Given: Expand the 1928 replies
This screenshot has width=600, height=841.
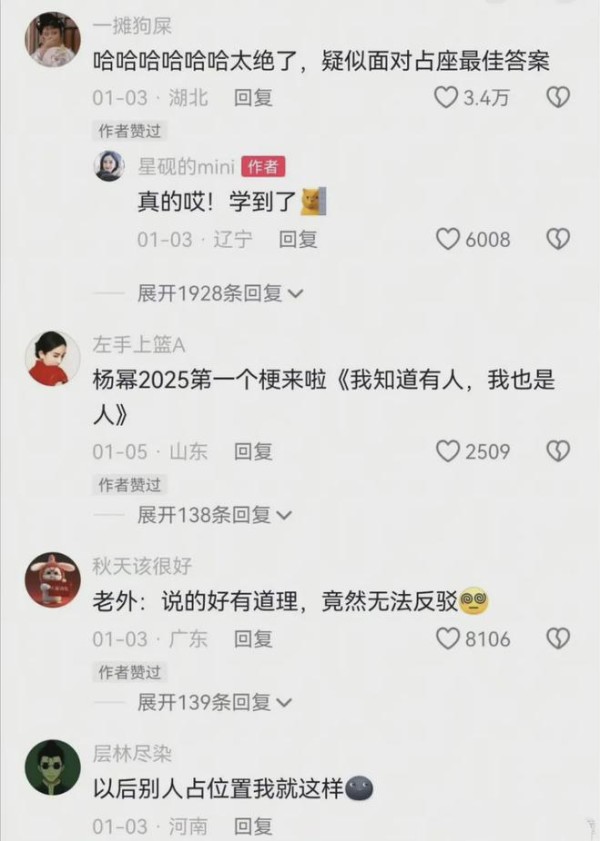Looking at the screenshot, I should (220, 293).
